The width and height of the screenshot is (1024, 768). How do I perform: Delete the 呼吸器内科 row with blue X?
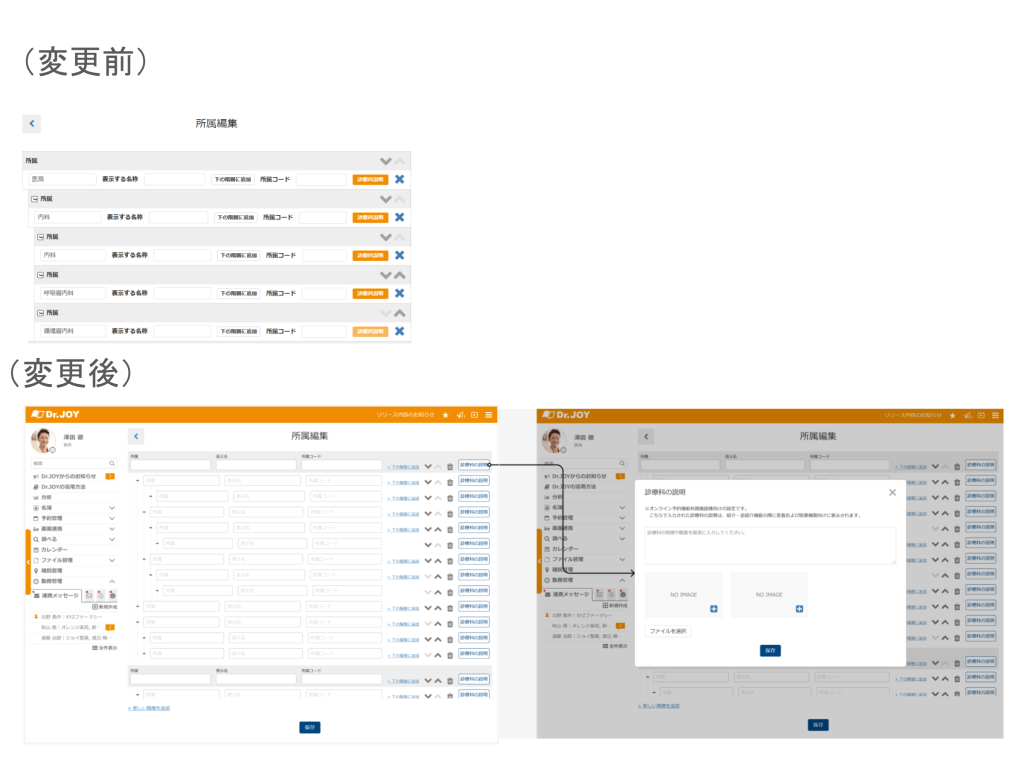(x=399, y=293)
